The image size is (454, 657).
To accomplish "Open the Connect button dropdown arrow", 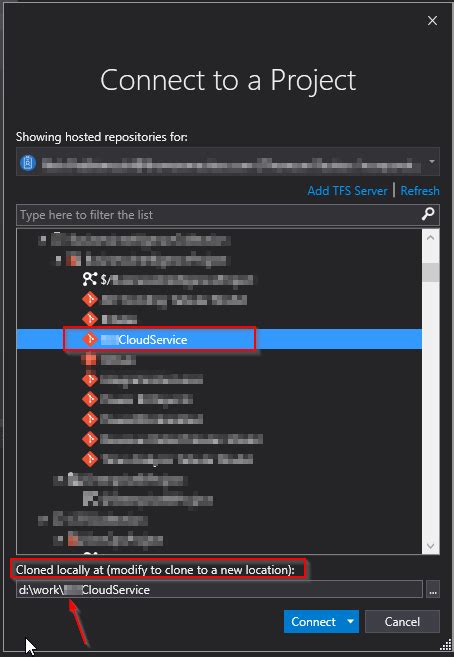I will pyautogui.click(x=351, y=621).
